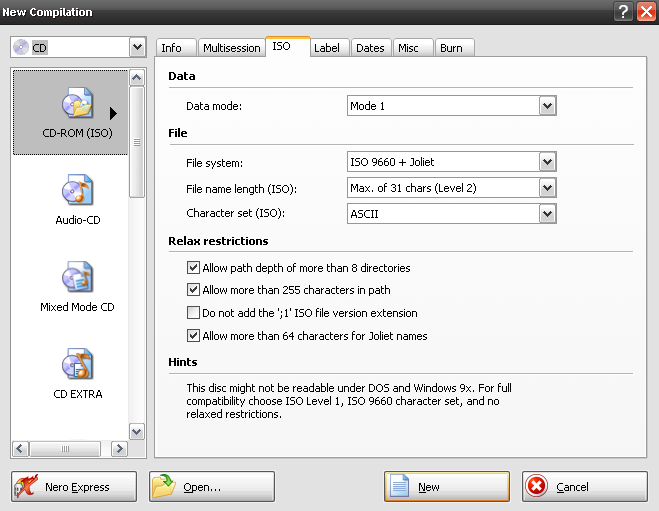
Task: Enable Do not add ';1' ISO version extension
Action: 193,312
